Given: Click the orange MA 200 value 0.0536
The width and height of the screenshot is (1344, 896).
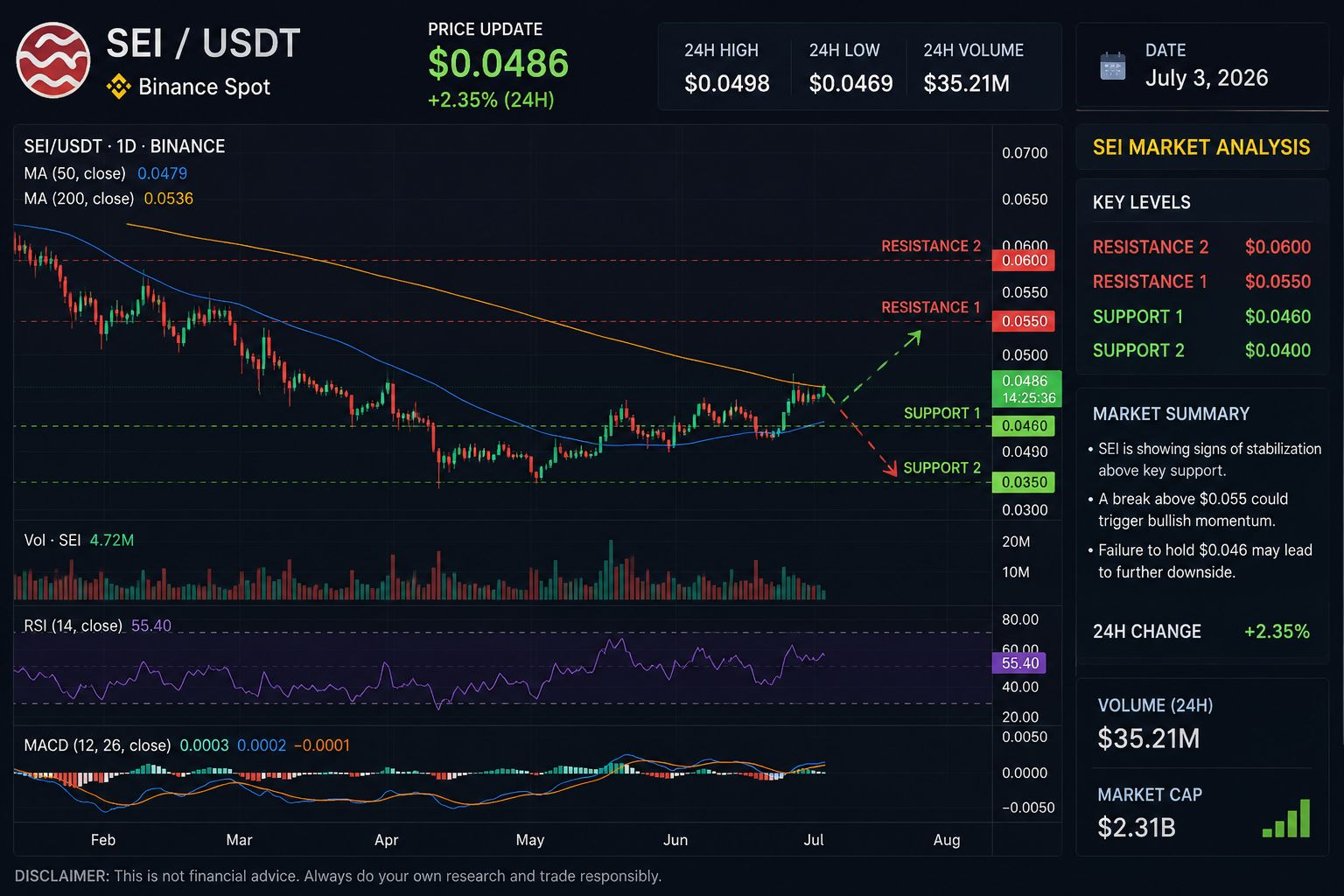Looking at the screenshot, I should click(168, 199).
